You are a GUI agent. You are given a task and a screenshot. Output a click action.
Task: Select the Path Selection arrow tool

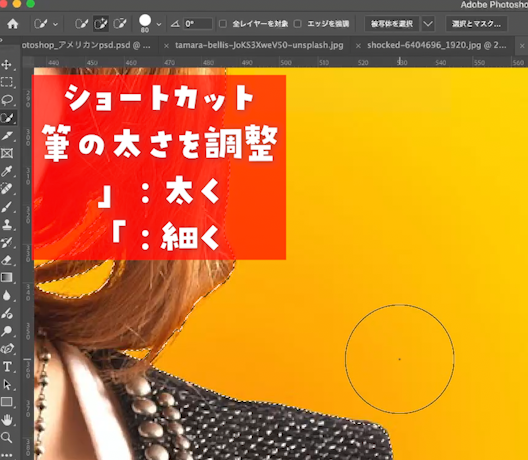[7, 384]
